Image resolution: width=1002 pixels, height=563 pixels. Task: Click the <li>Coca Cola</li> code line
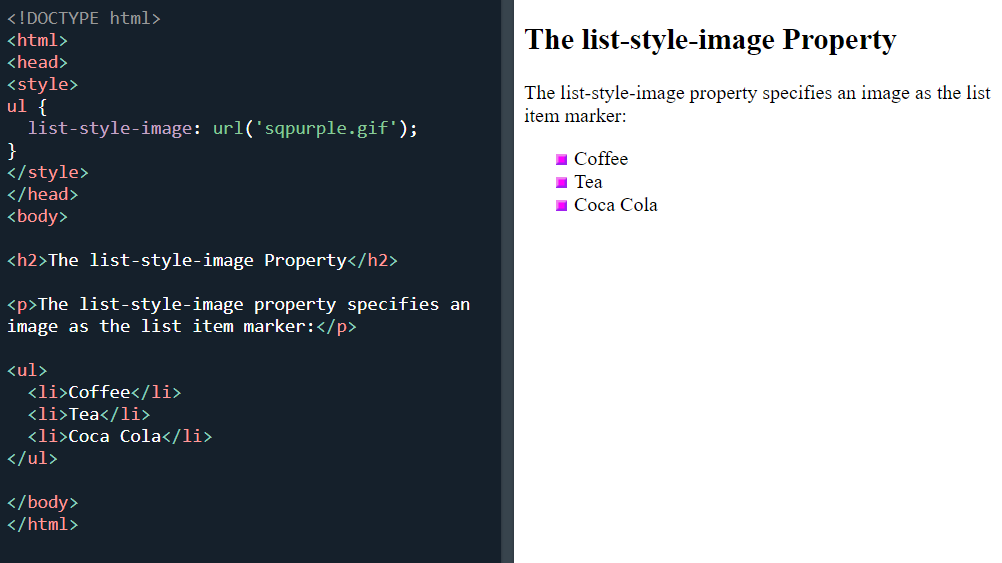(x=119, y=436)
